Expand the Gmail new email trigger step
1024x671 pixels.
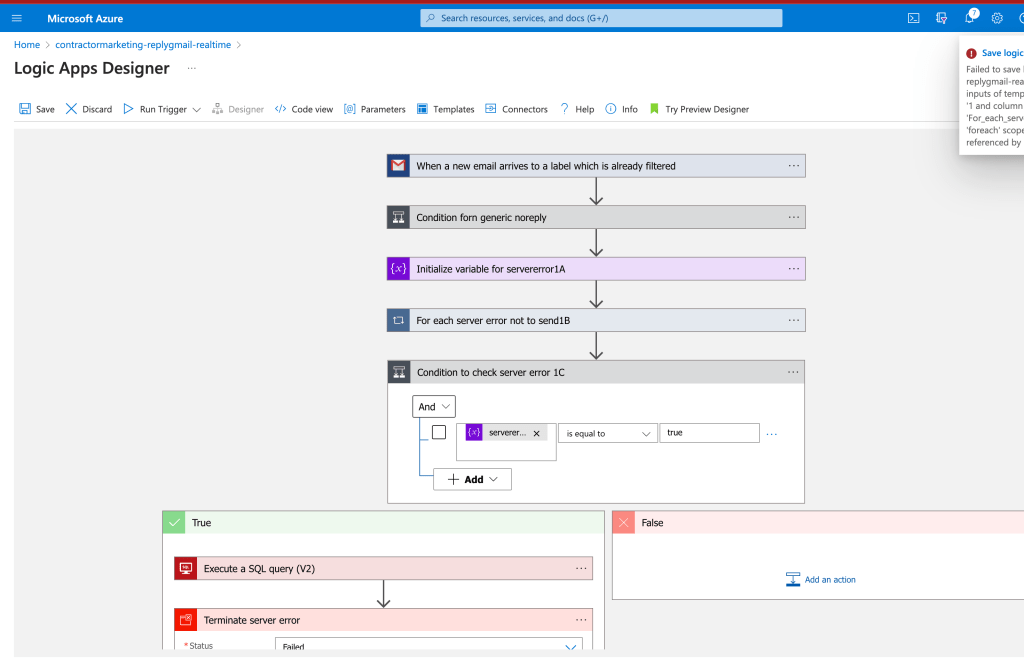(596, 166)
